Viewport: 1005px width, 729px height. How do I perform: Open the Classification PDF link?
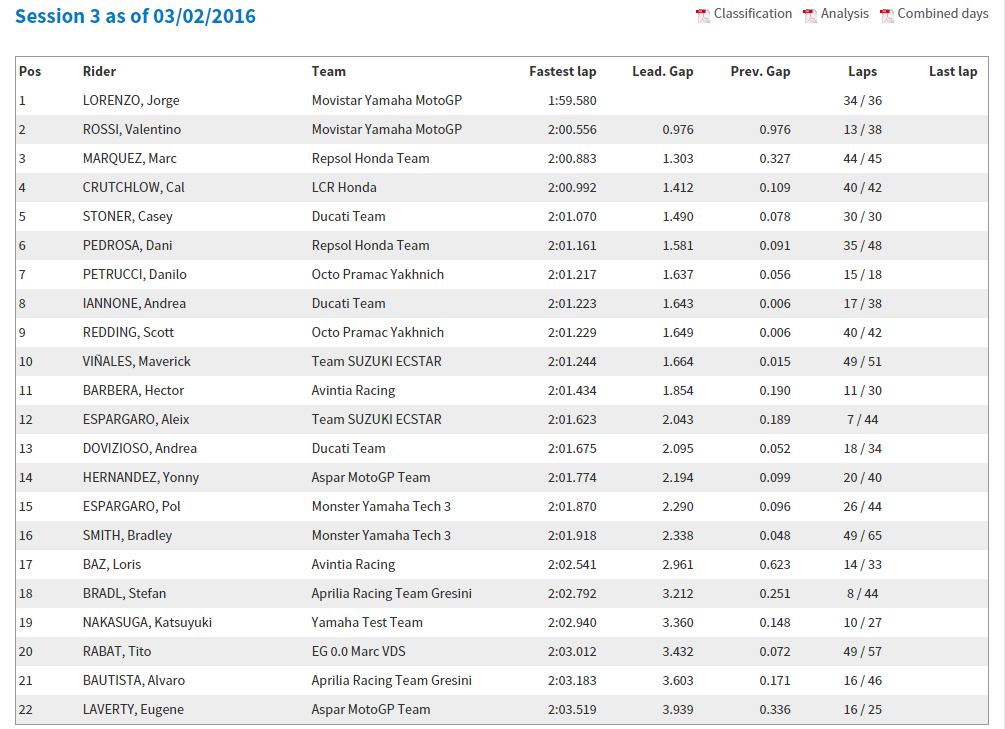pos(752,14)
